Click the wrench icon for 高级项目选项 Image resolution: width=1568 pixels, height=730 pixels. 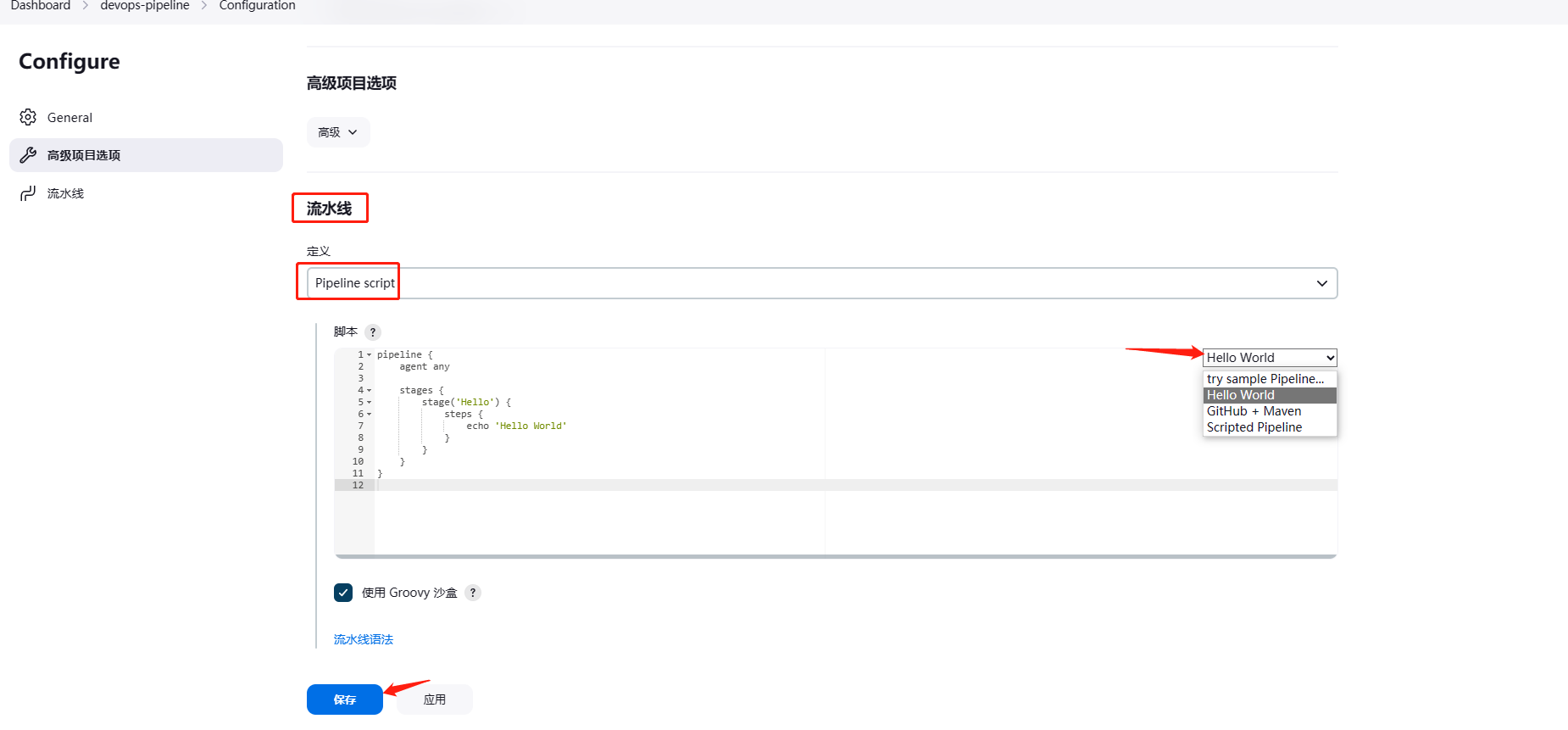coord(28,155)
